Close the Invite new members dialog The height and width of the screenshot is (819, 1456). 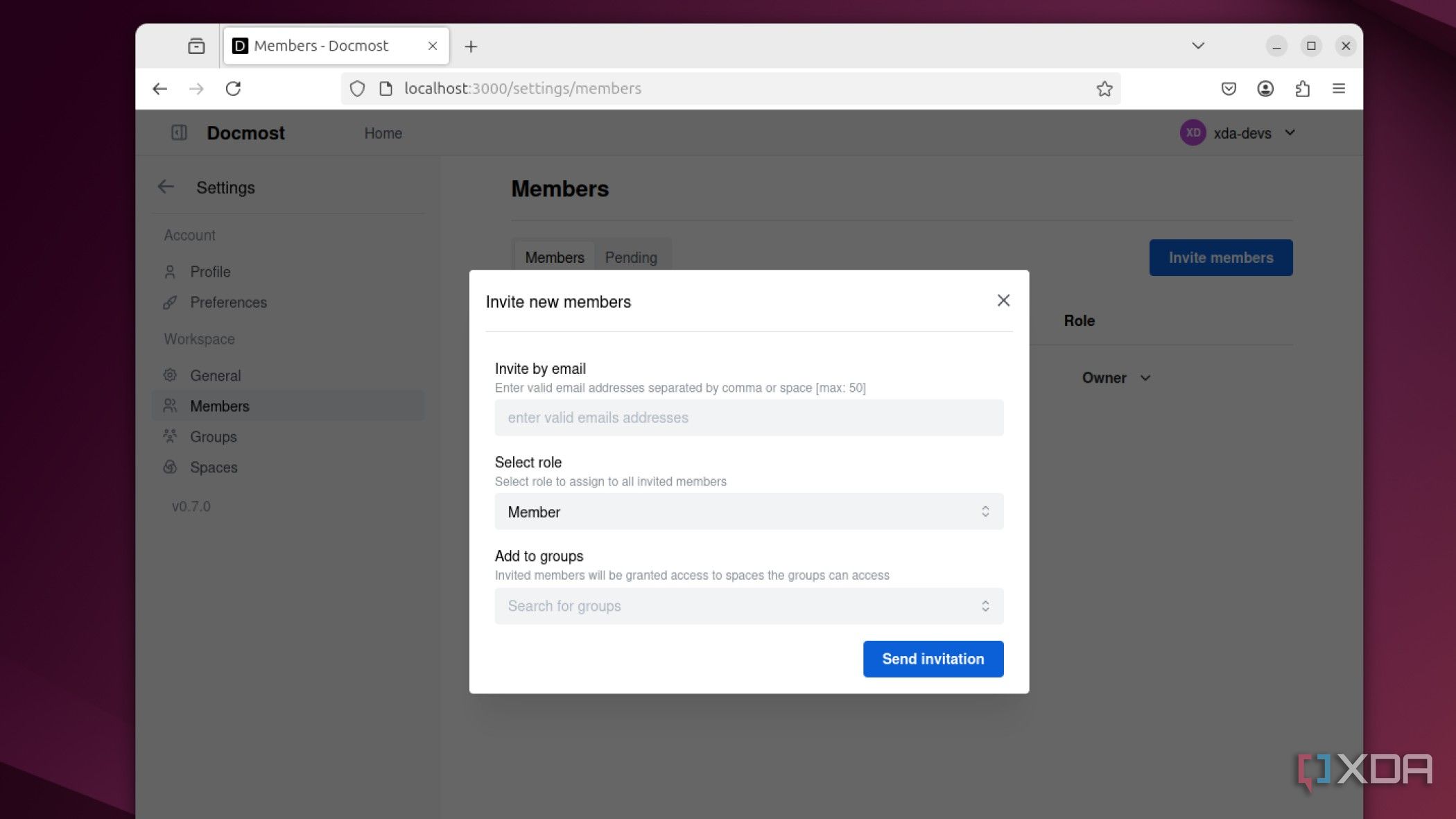[1003, 300]
